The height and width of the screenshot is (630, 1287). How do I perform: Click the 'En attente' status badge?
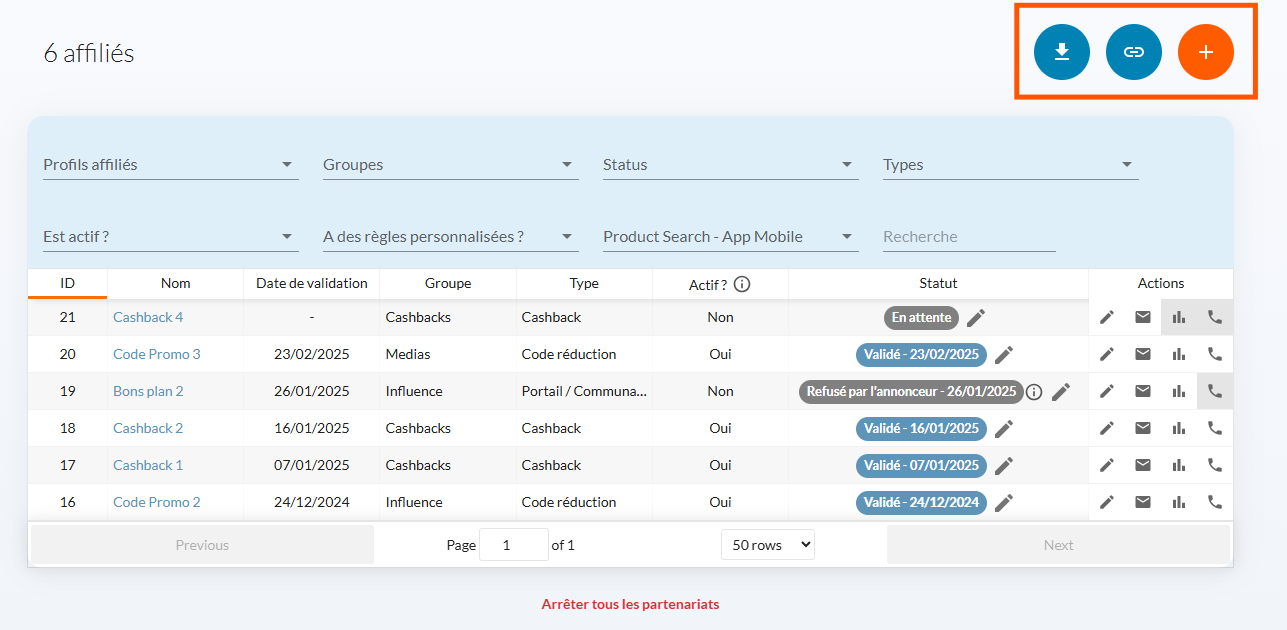pyautogui.click(x=921, y=318)
